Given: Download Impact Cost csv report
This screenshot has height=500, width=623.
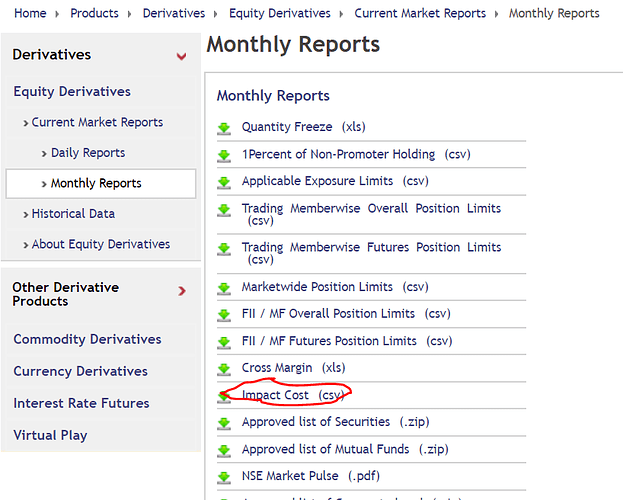Looking at the screenshot, I should click(293, 395).
